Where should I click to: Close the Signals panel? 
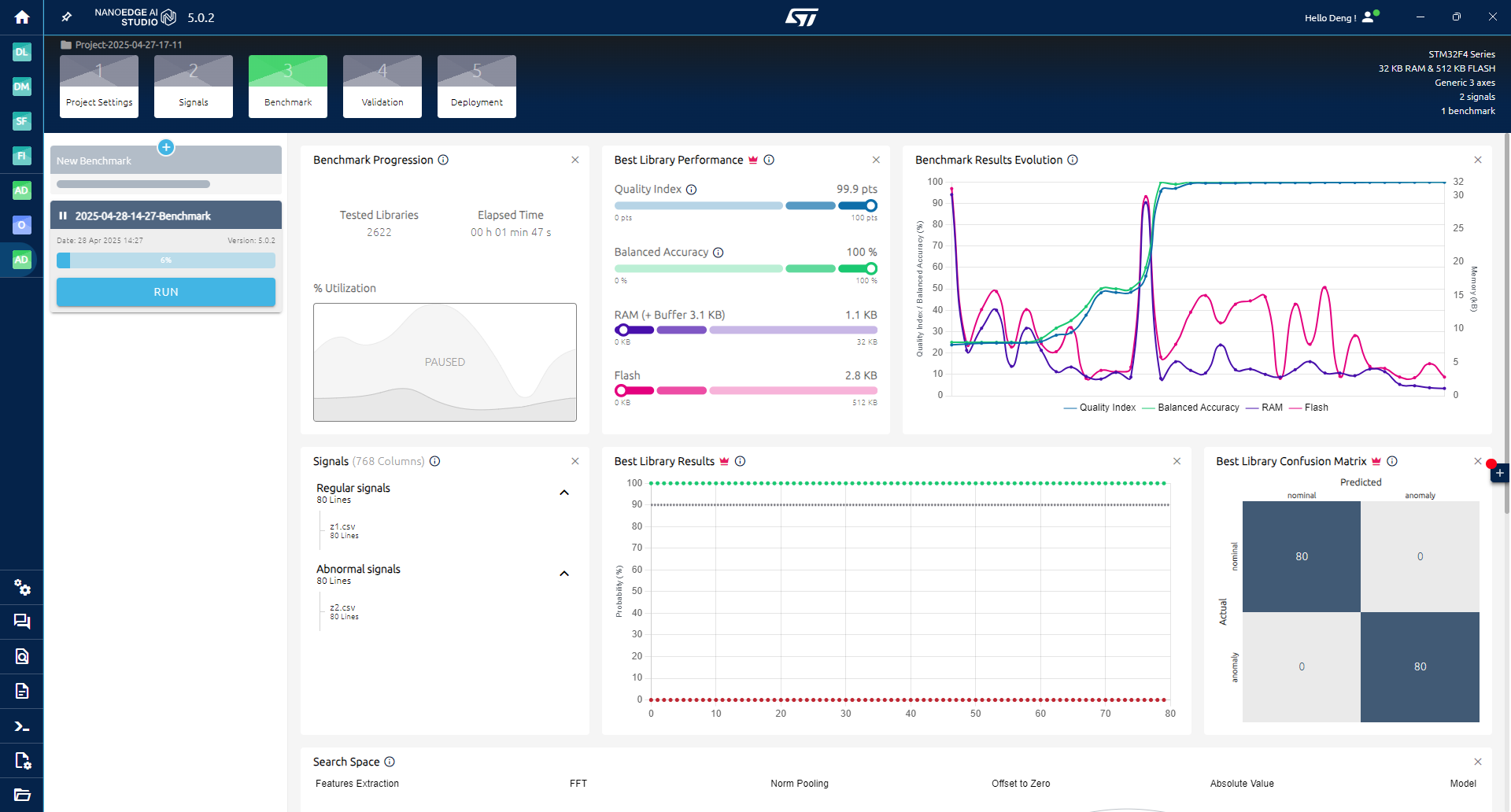[575, 461]
